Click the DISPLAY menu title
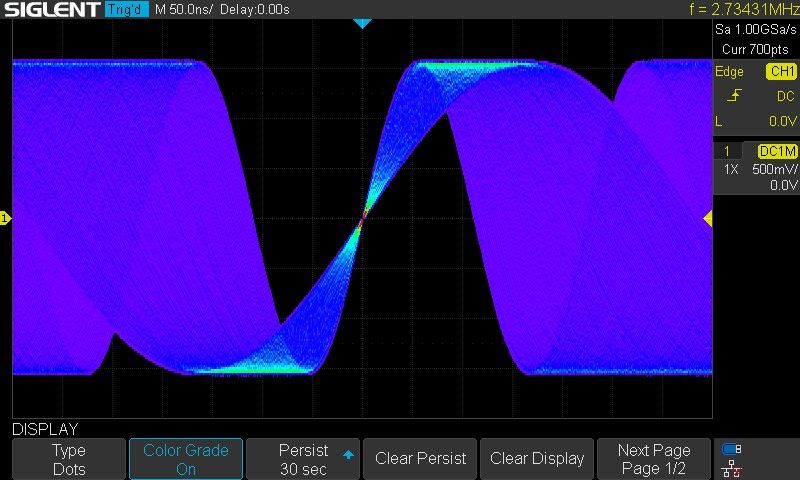Screen dimensions: 800x480 (45, 429)
